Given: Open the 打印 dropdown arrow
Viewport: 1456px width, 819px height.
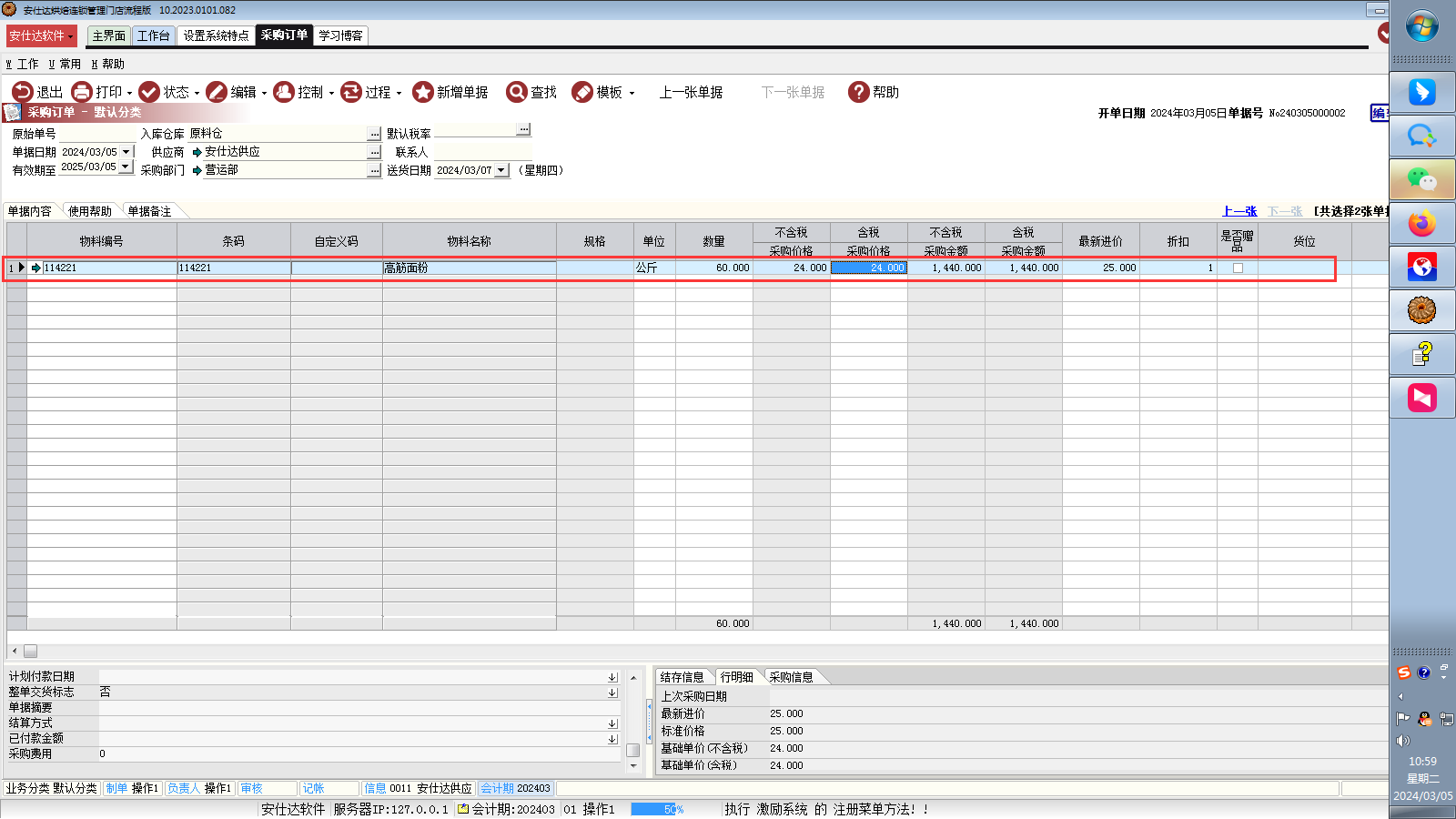Looking at the screenshot, I should tap(129, 93).
